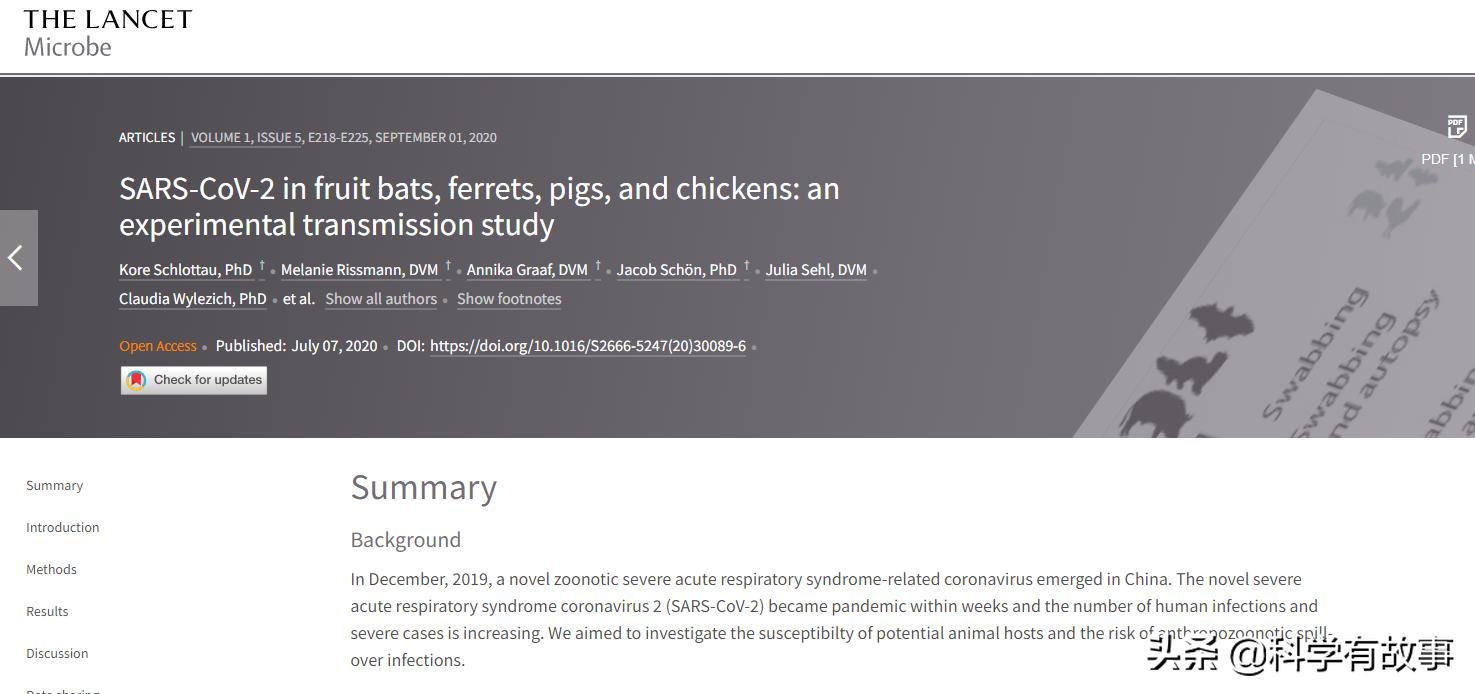This screenshot has width=1475, height=694.
Task: Open the DOI link for the article
Action: (588, 346)
